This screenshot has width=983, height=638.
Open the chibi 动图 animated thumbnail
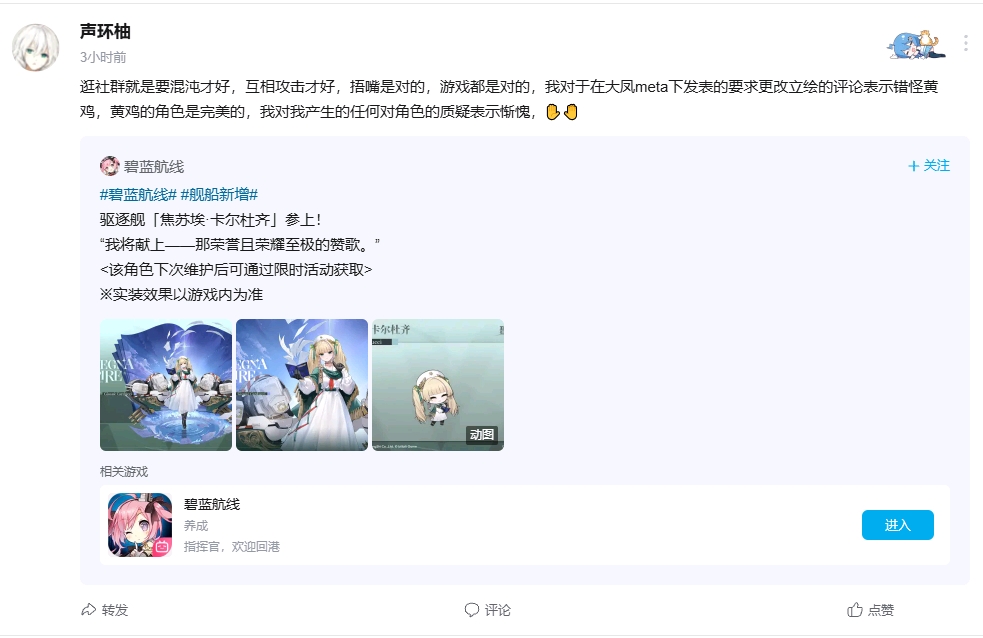click(438, 385)
